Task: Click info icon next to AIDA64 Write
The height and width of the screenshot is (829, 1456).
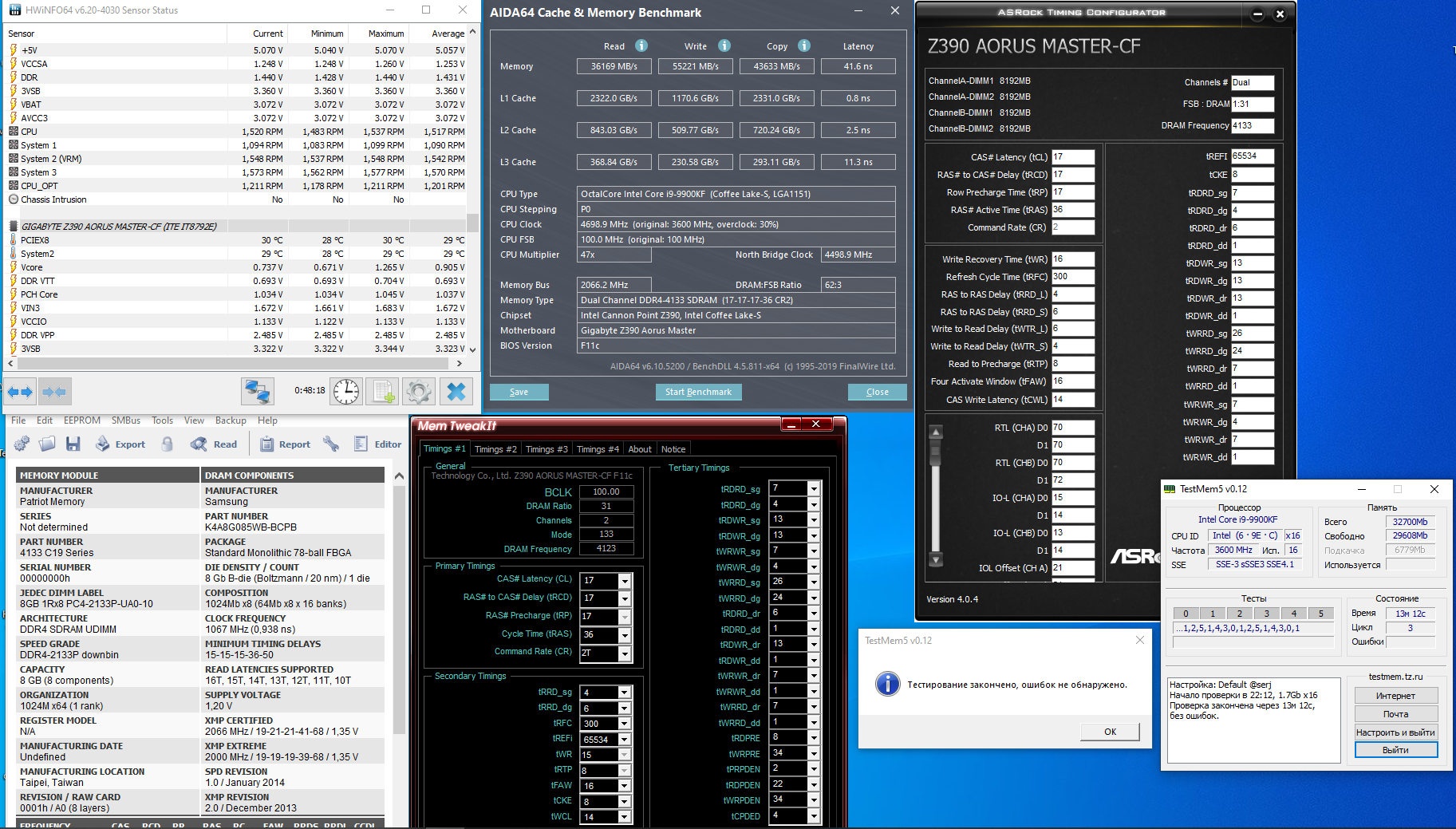Action: pyautogui.click(x=724, y=45)
